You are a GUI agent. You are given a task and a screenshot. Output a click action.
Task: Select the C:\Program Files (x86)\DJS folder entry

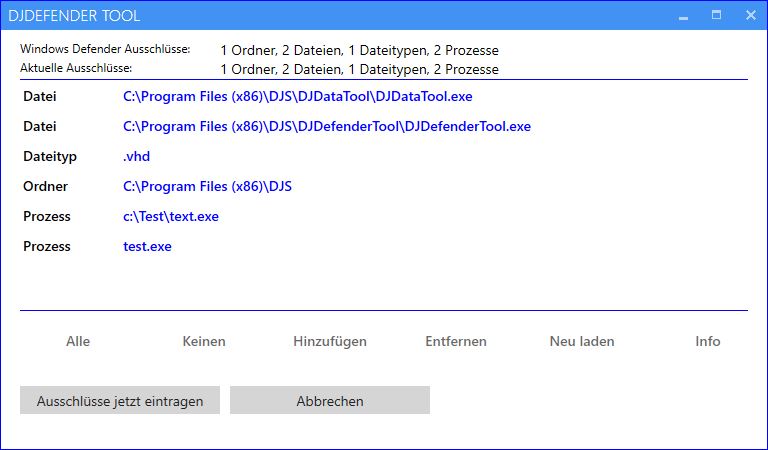tap(207, 187)
